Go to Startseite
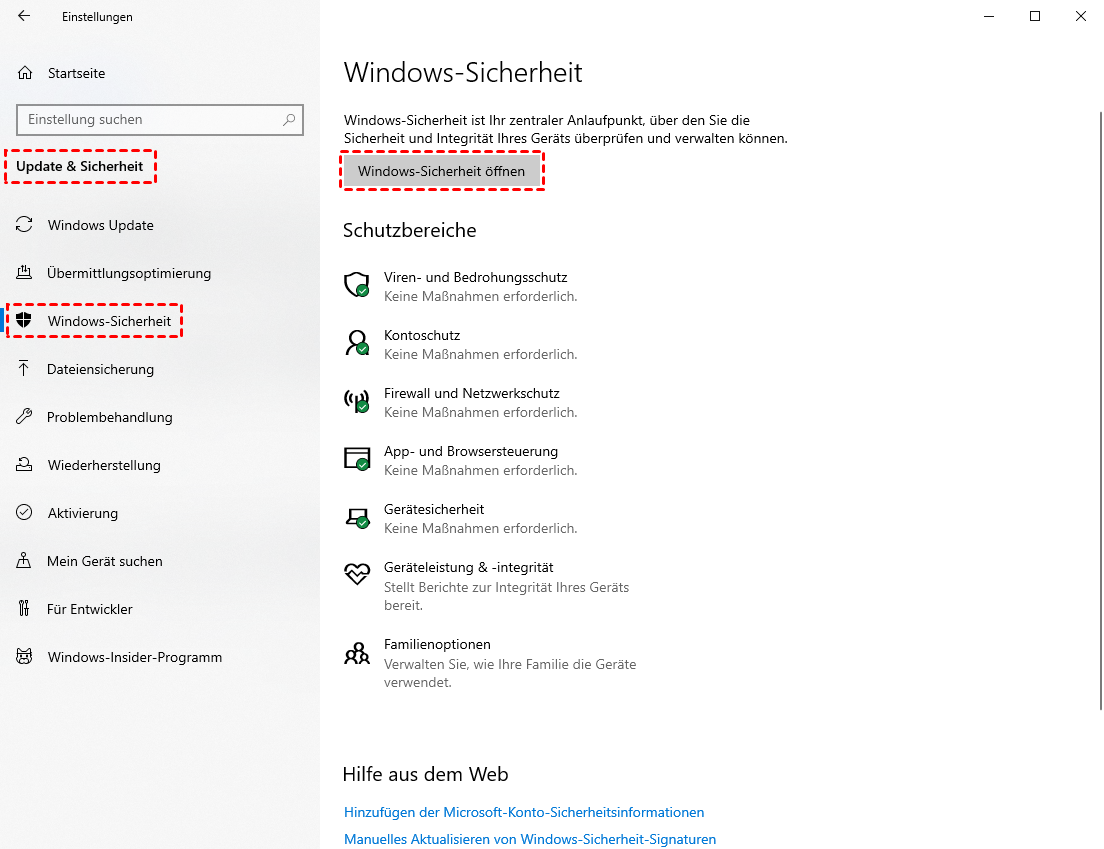 pos(76,73)
